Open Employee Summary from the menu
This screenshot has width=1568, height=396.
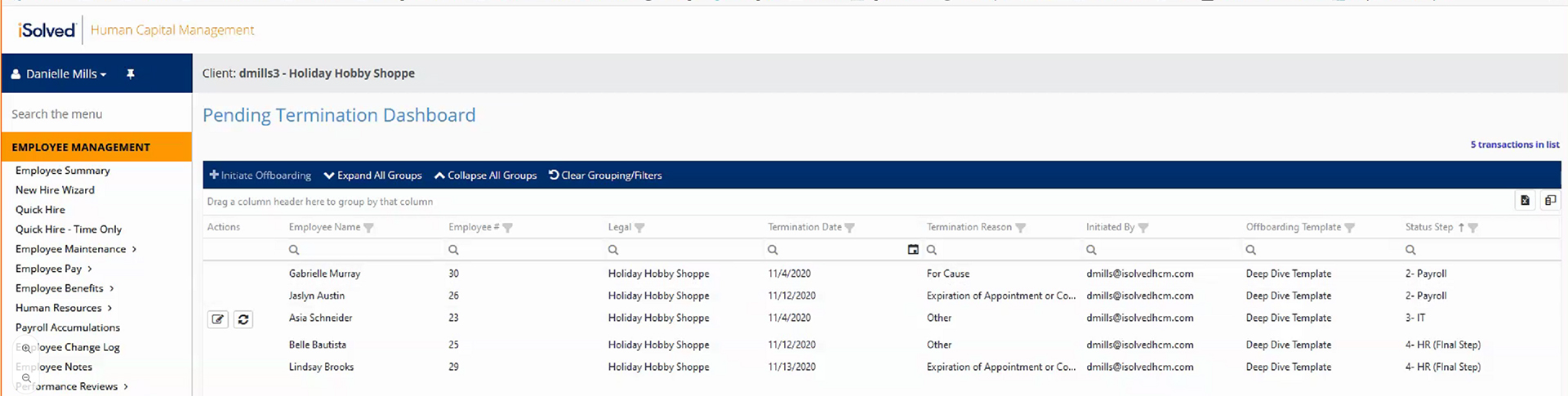[x=63, y=171]
